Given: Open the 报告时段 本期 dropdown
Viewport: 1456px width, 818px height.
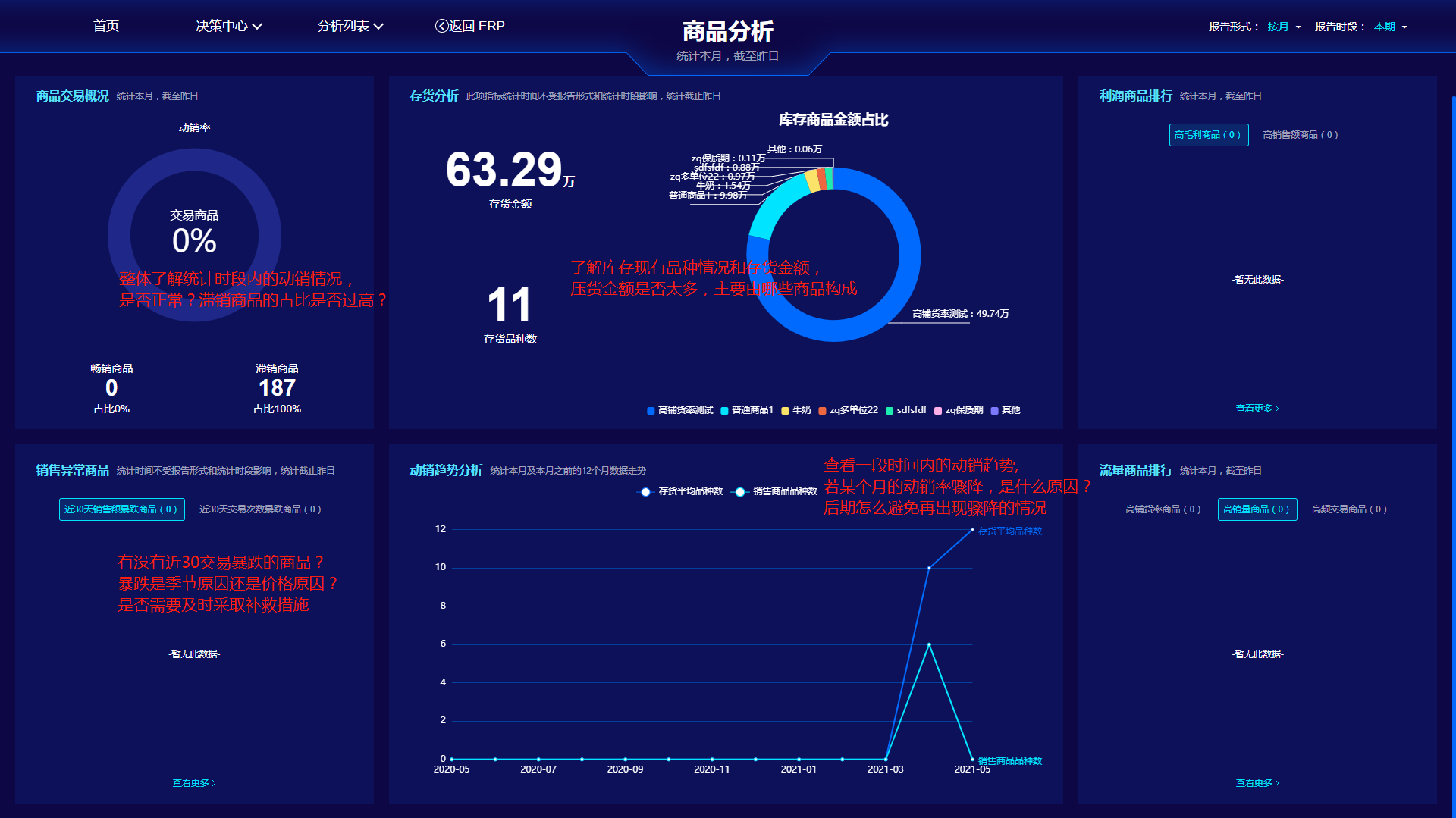Looking at the screenshot, I should 1390,27.
